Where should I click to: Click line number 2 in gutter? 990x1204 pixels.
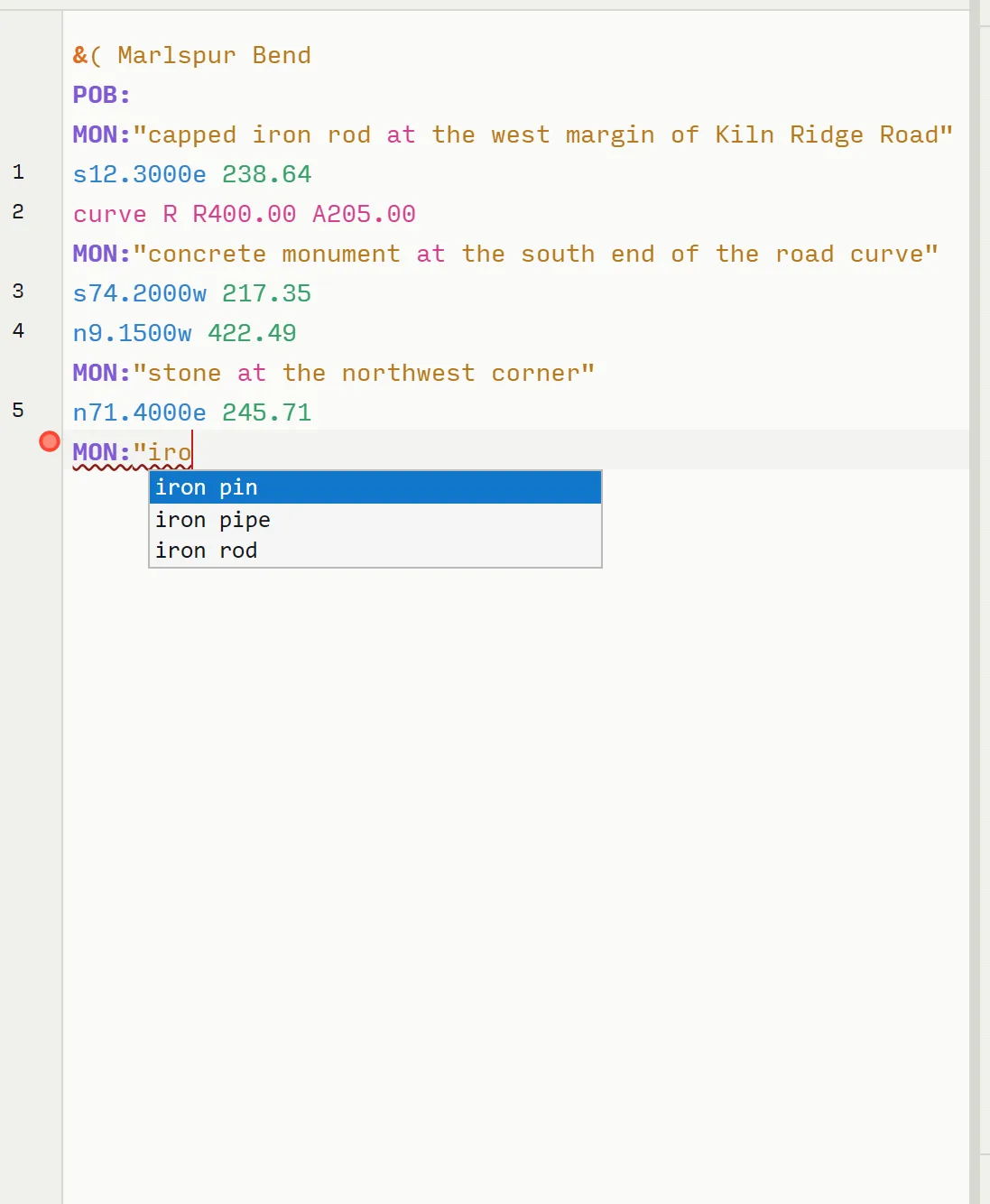click(18, 212)
